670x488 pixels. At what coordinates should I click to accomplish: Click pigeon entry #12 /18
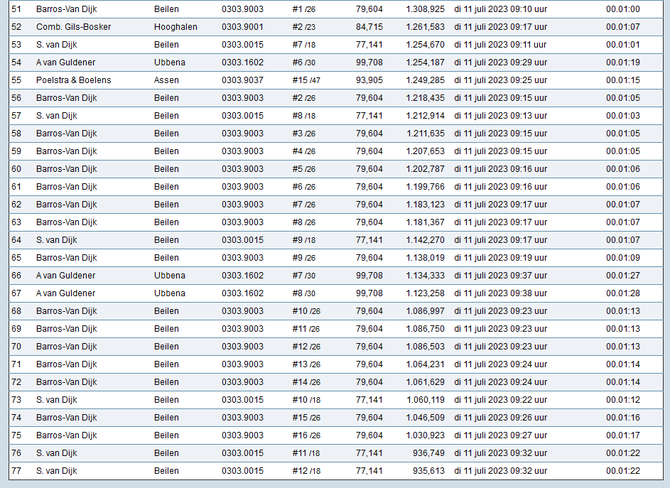tap(306, 470)
